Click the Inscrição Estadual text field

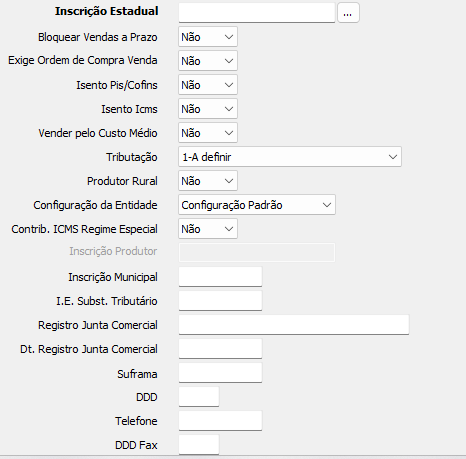[257, 13]
